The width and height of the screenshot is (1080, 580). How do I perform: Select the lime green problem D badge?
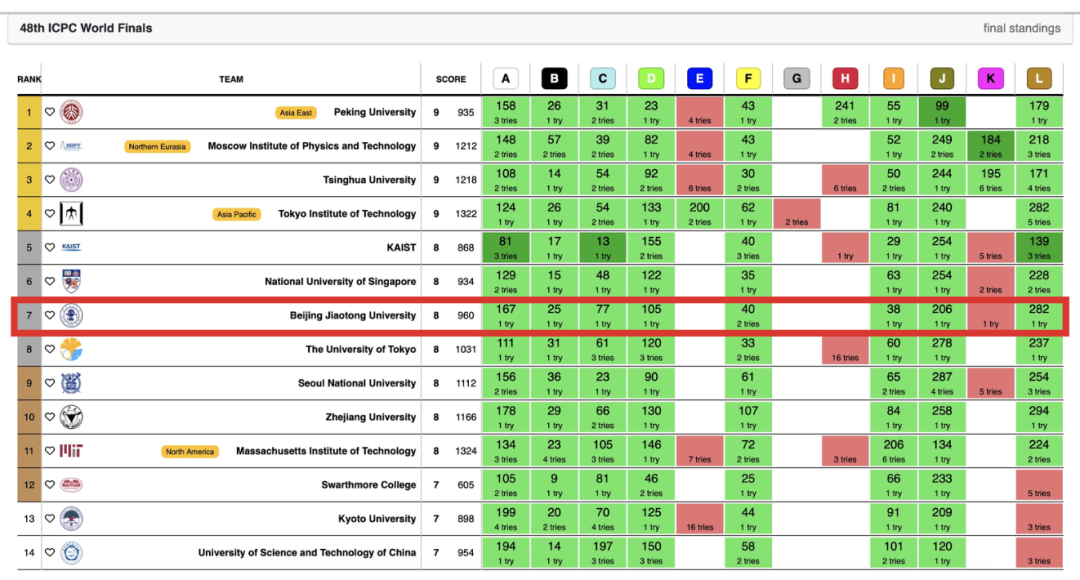pyautogui.click(x=652, y=79)
